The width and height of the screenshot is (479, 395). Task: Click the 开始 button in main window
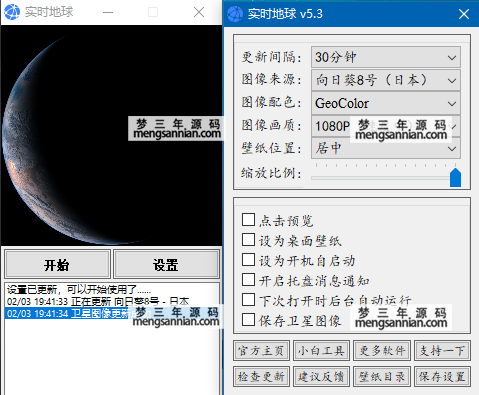[x=57, y=265]
